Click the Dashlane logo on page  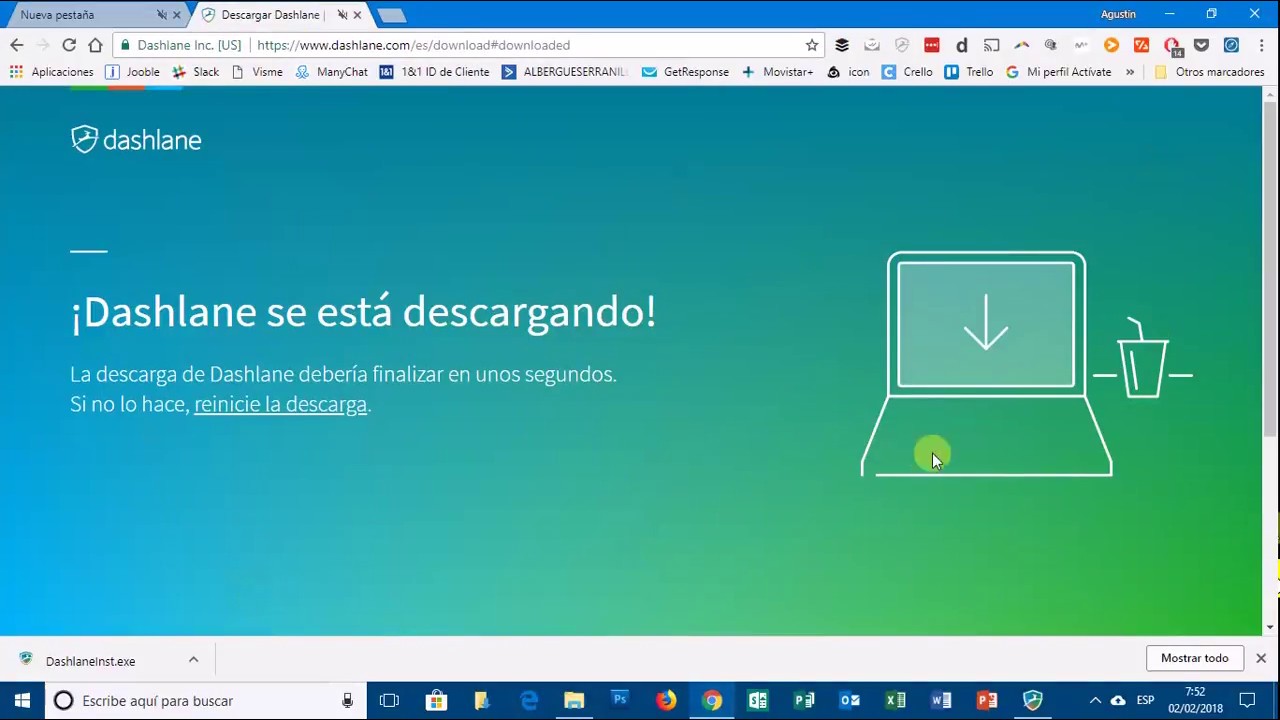[136, 139]
